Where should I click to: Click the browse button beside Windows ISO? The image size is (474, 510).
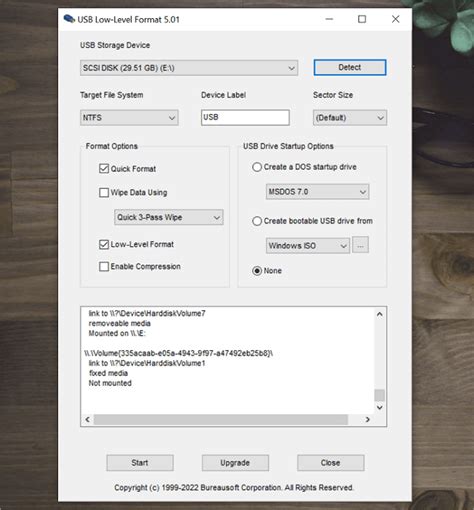point(360,245)
